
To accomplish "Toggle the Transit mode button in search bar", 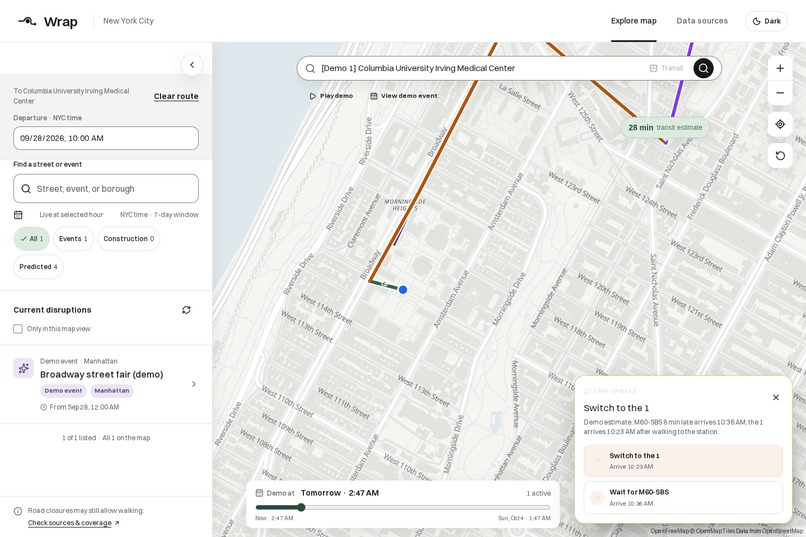I will point(666,68).
